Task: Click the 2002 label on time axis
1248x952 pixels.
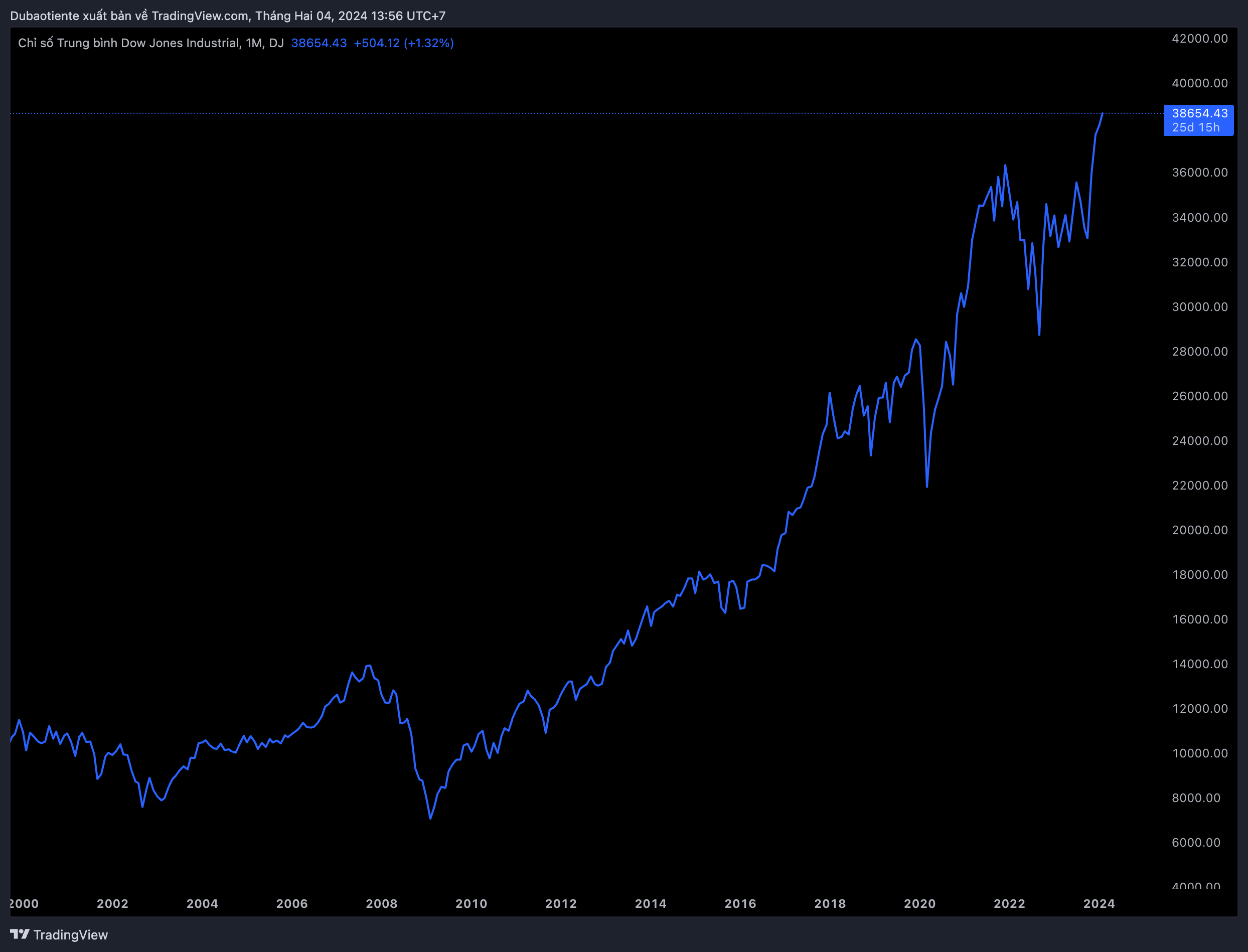Action: coord(112,904)
